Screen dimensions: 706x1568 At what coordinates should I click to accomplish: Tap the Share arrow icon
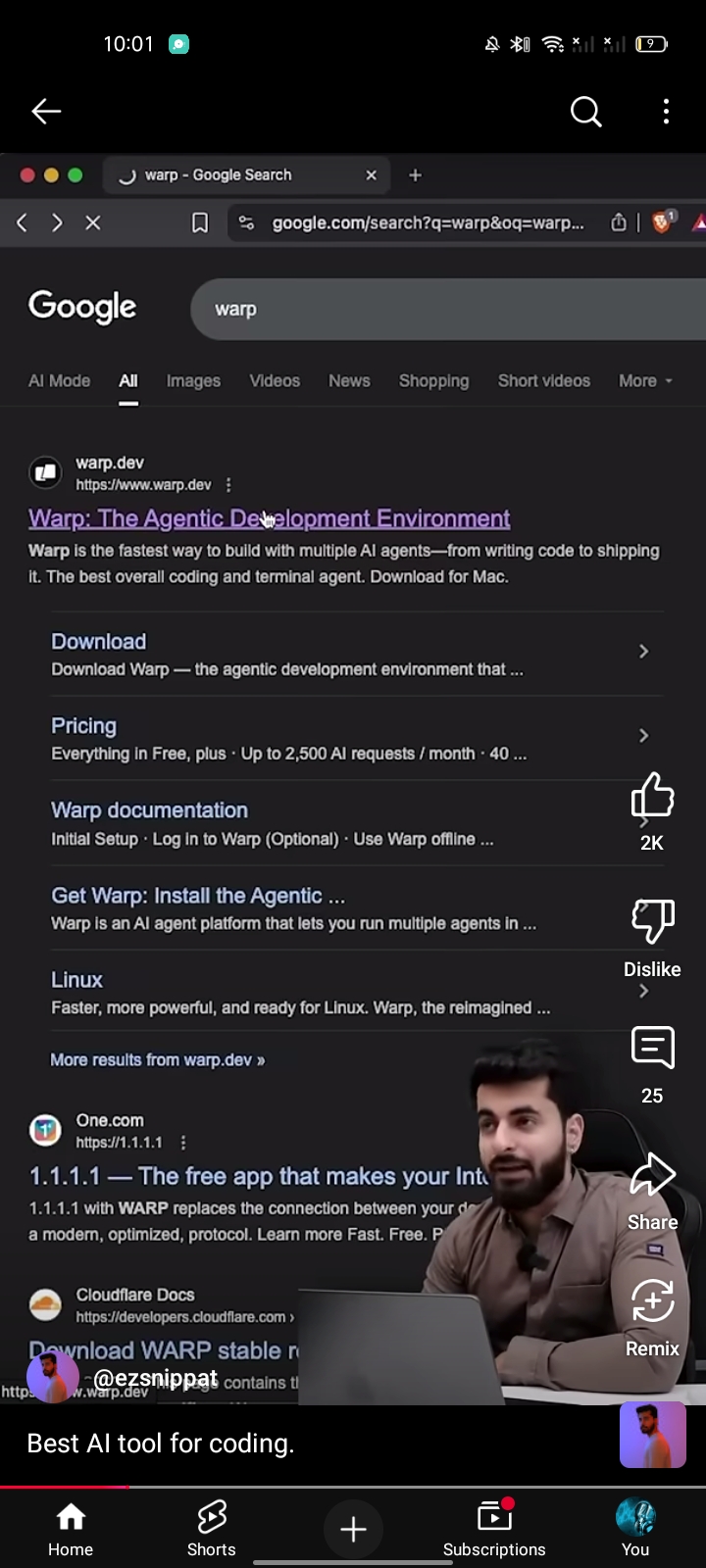[x=652, y=1175]
